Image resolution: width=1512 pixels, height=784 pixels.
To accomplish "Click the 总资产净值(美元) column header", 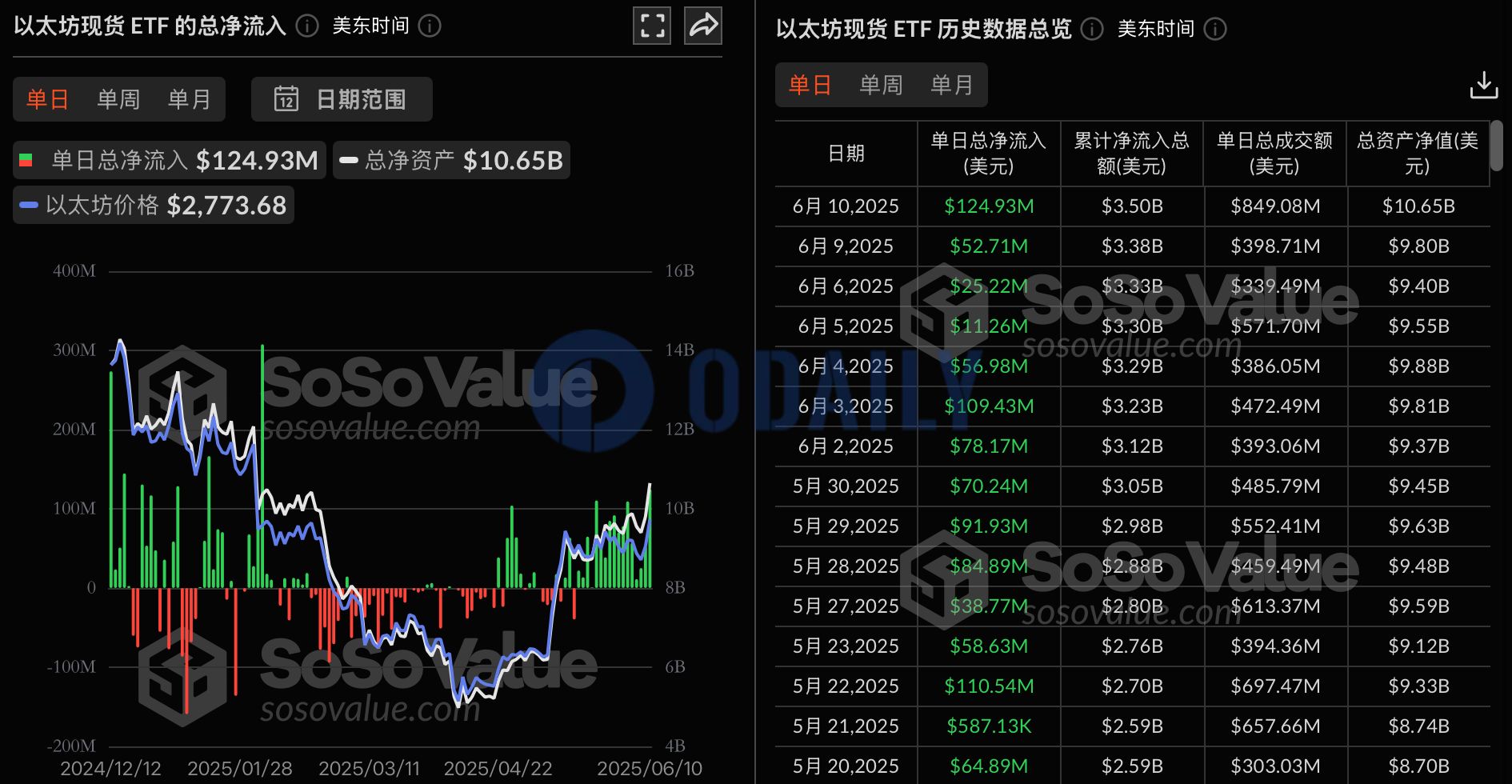I will 1418,154.
